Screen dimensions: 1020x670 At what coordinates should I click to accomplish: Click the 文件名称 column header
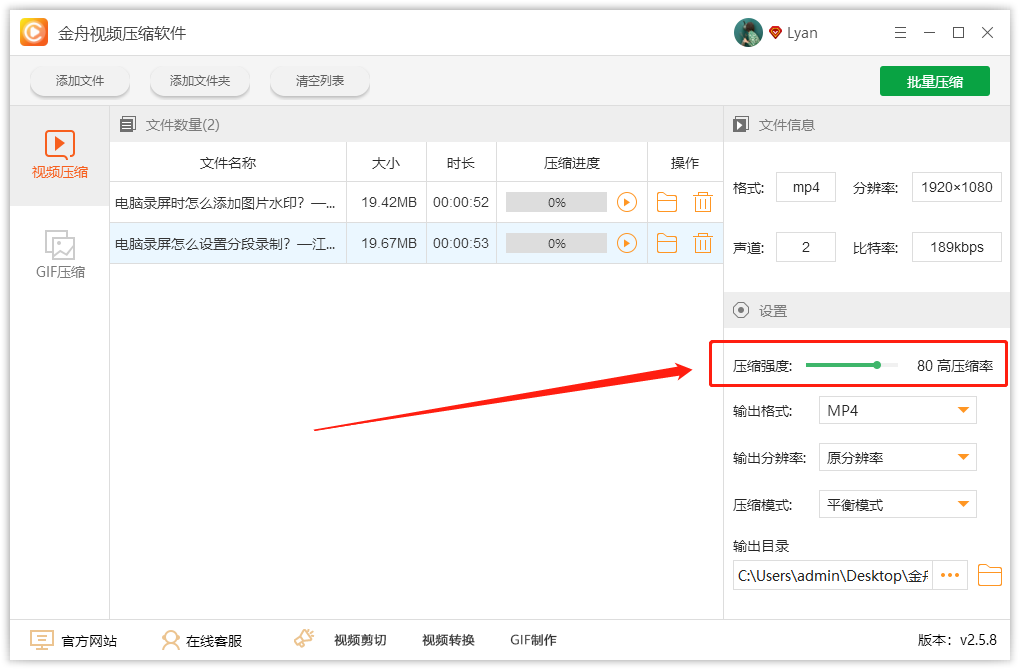228,163
